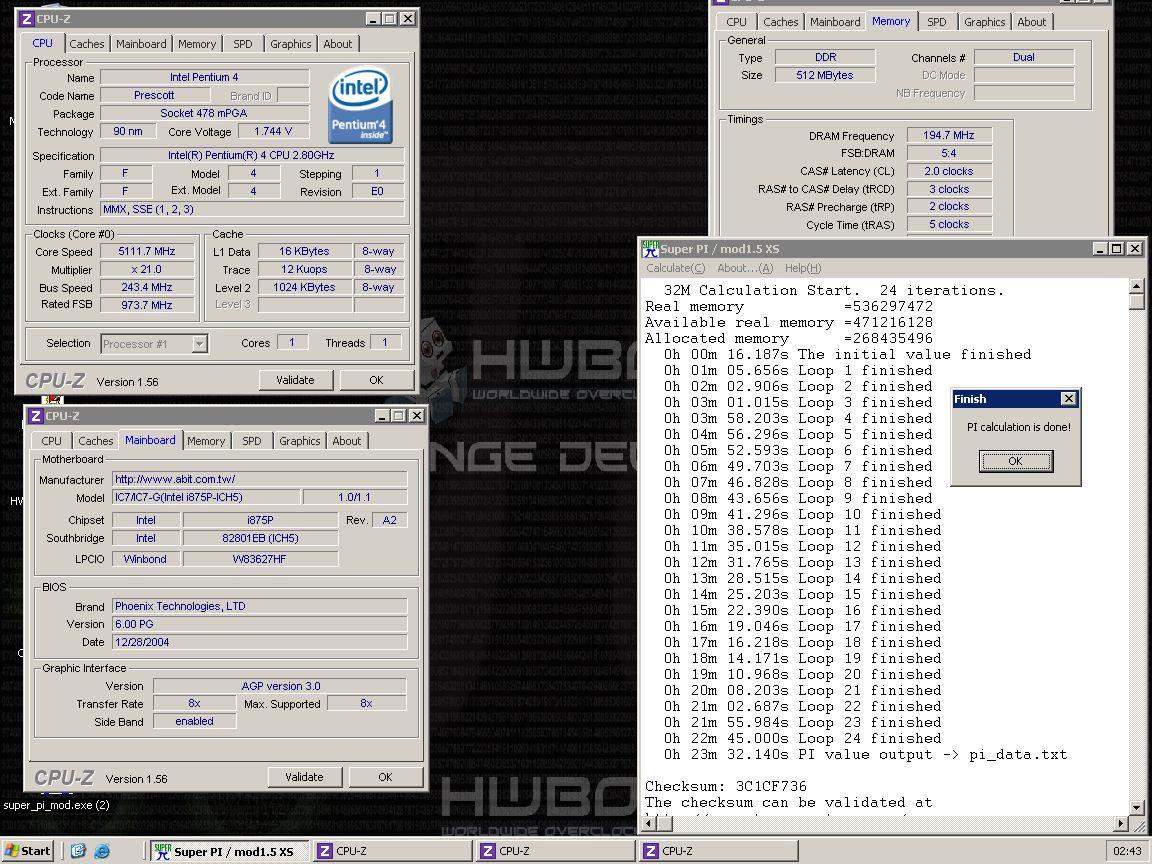Click OK in CPU tab window
1152x864 pixels.
pos(376,380)
